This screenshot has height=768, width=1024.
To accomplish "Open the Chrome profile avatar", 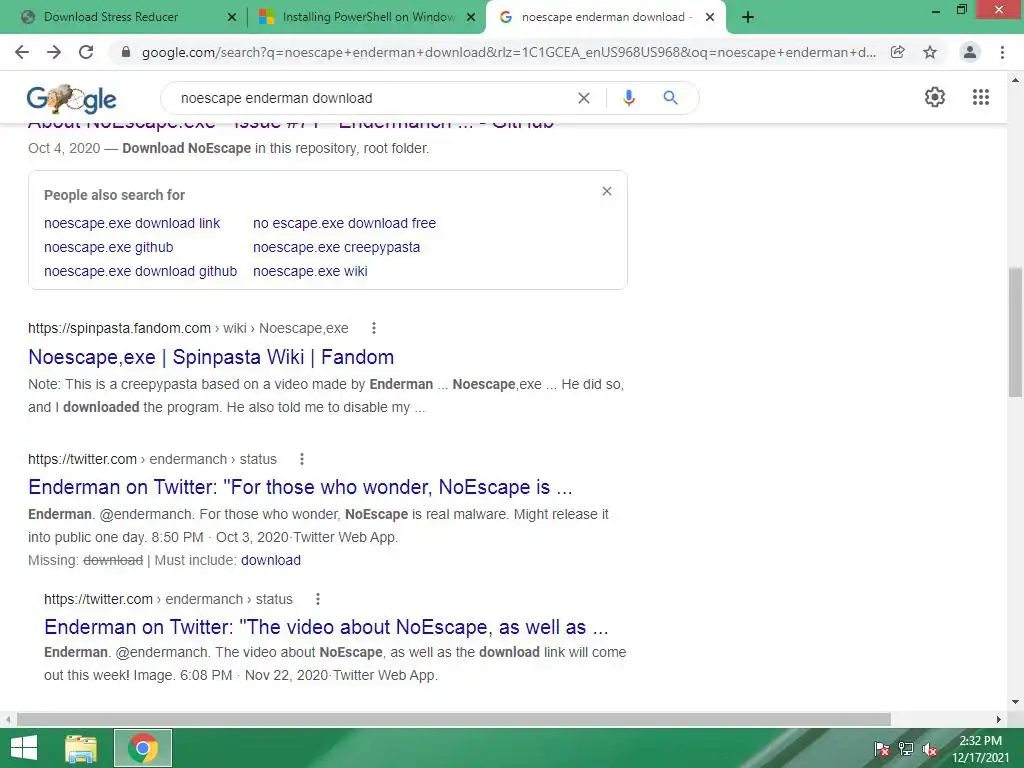I will 970,52.
